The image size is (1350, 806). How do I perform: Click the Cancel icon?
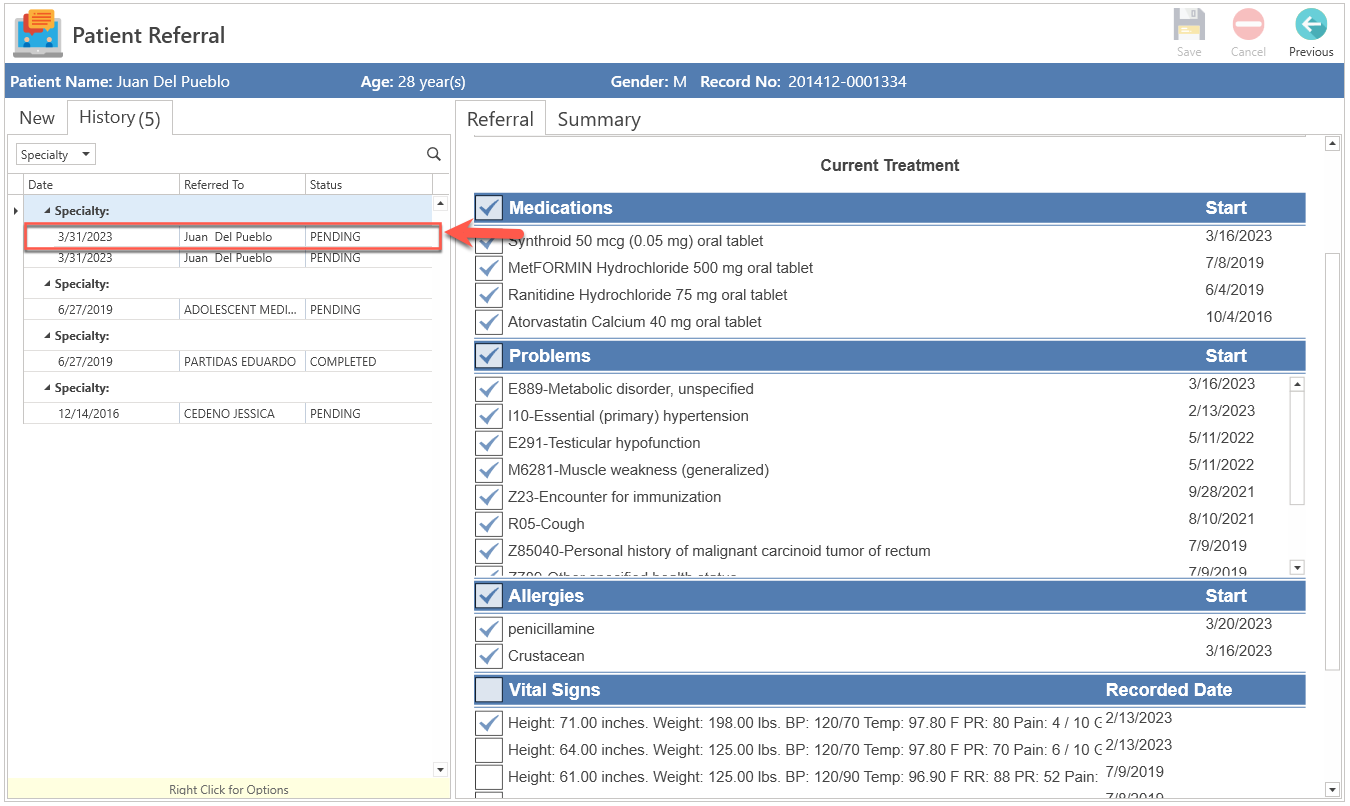(x=1248, y=25)
